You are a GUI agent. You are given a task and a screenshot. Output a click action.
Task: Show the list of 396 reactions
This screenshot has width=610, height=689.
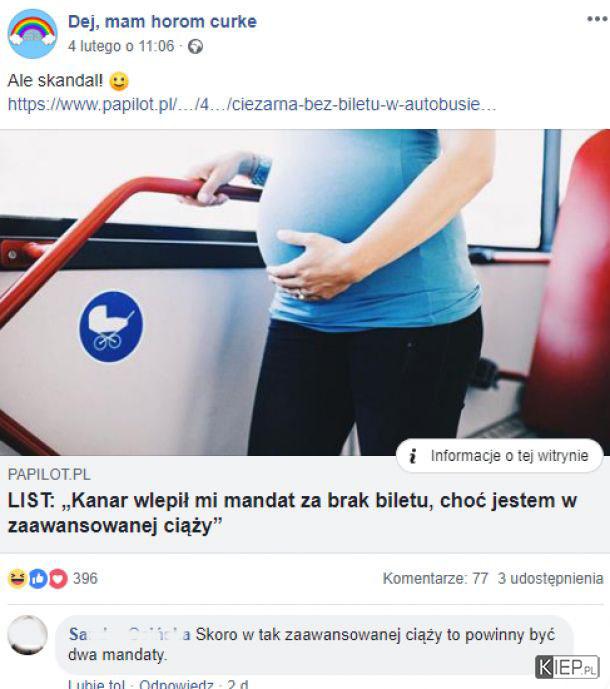point(85,579)
